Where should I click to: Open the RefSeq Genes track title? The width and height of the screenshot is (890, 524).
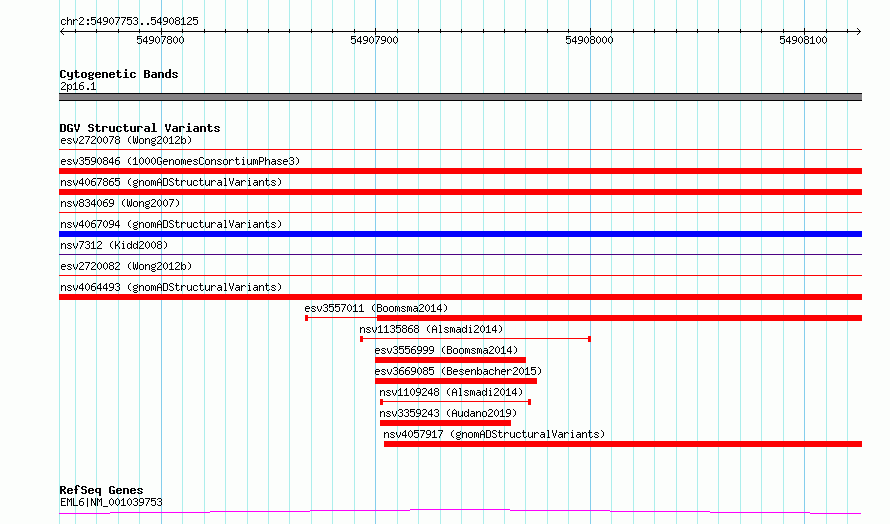click(x=101, y=490)
